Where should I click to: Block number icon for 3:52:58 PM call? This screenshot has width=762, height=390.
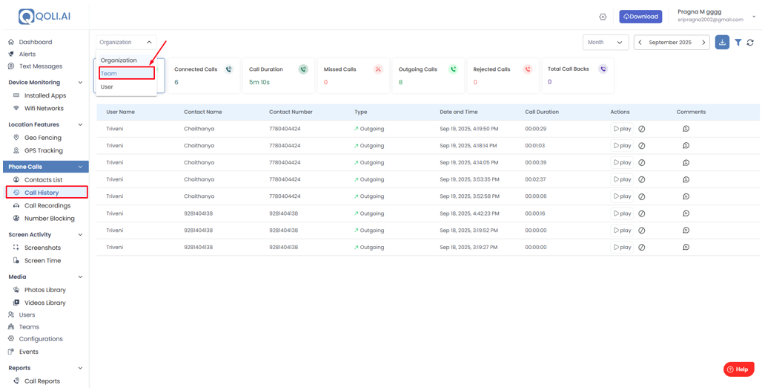tap(641, 196)
